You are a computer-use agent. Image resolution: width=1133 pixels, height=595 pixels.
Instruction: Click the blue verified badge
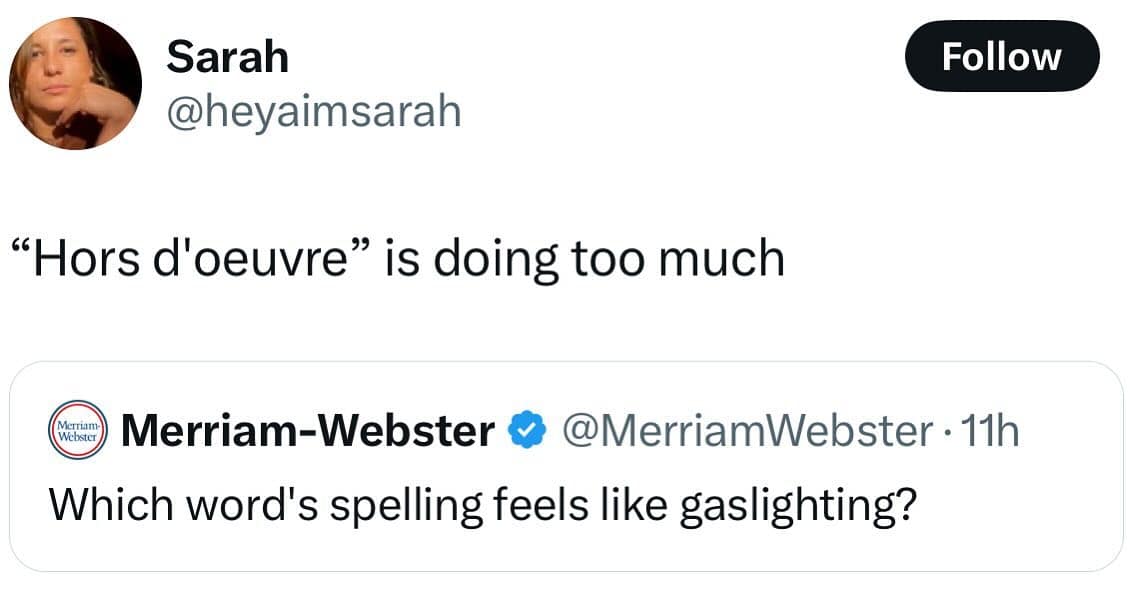(x=525, y=432)
